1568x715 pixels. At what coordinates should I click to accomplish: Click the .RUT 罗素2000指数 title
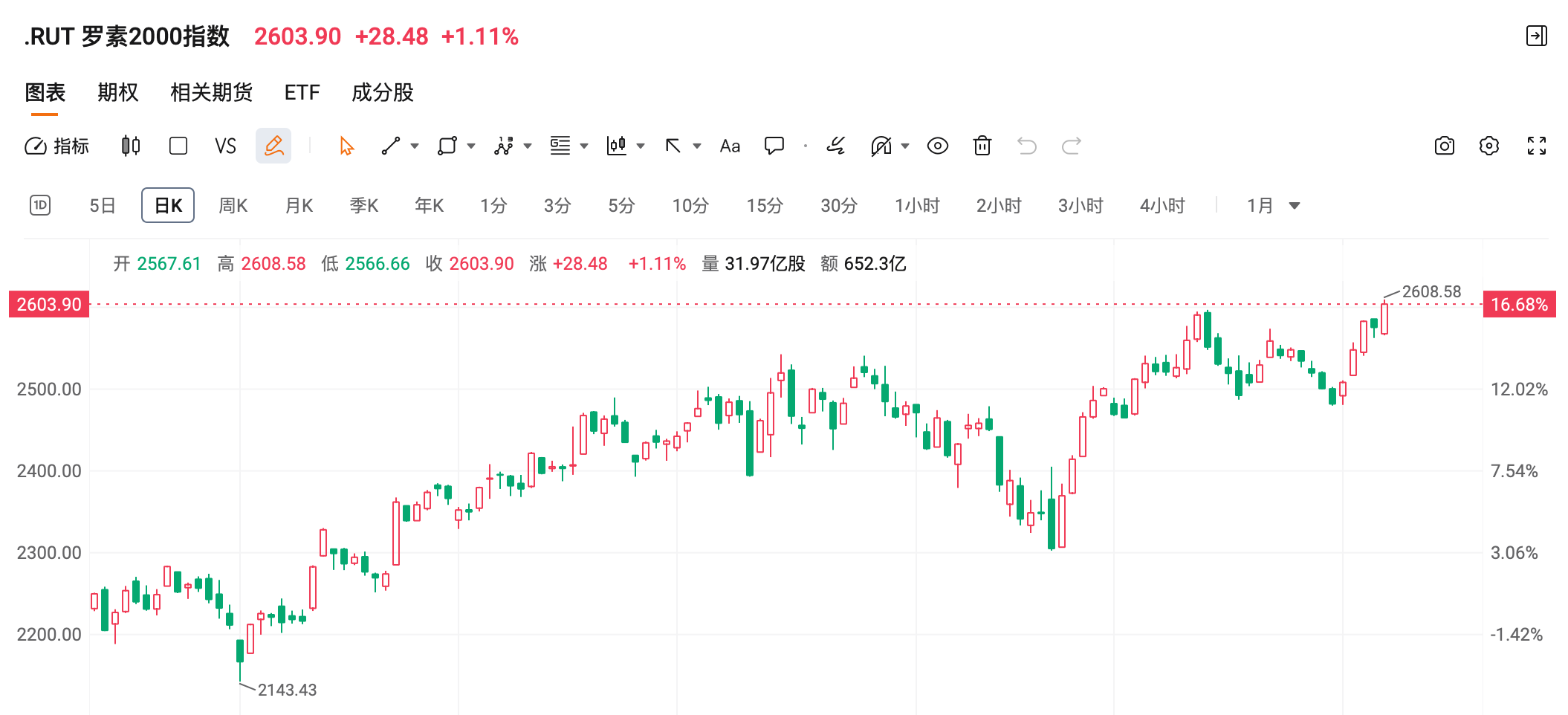(x=127, y=36)
